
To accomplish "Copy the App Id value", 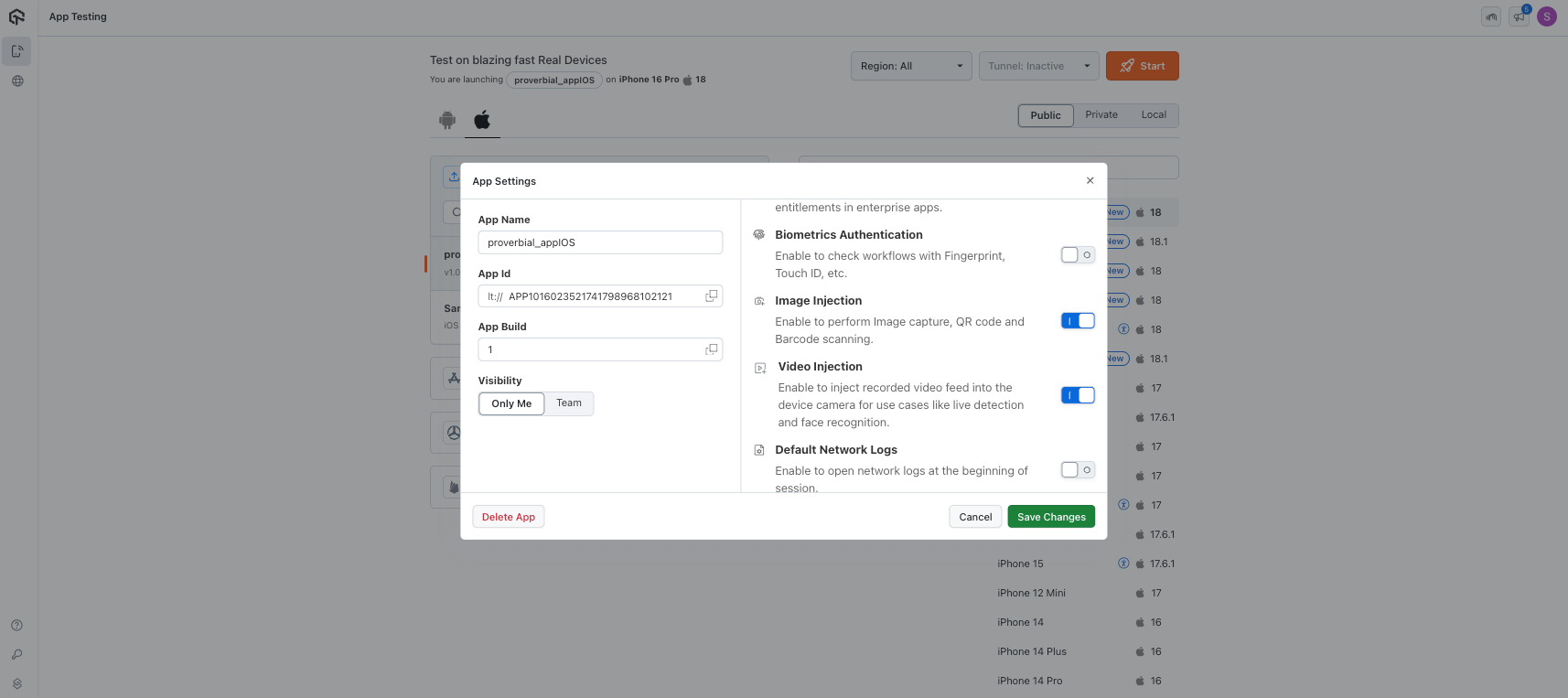I will click(x=711, y=296).
